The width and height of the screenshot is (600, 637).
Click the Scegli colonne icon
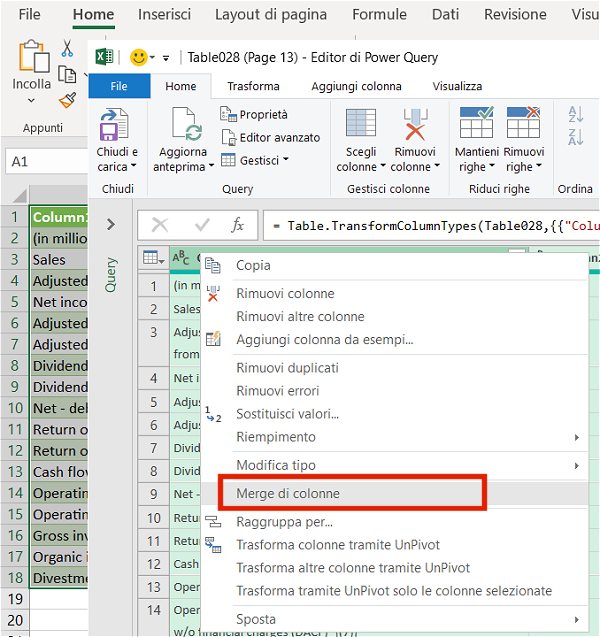[361, 122]
